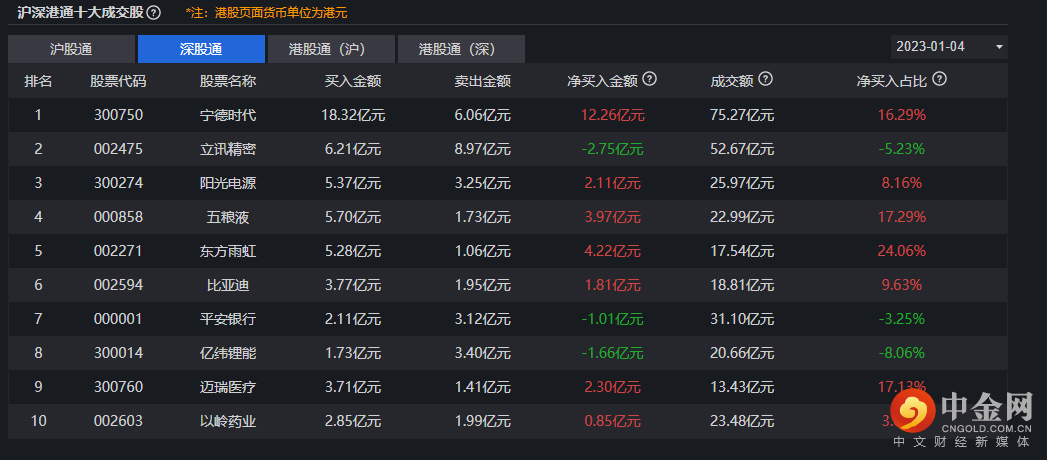1047x460 pixels.
Task: Switch to 港股通（深） tab
Action: 461,49
